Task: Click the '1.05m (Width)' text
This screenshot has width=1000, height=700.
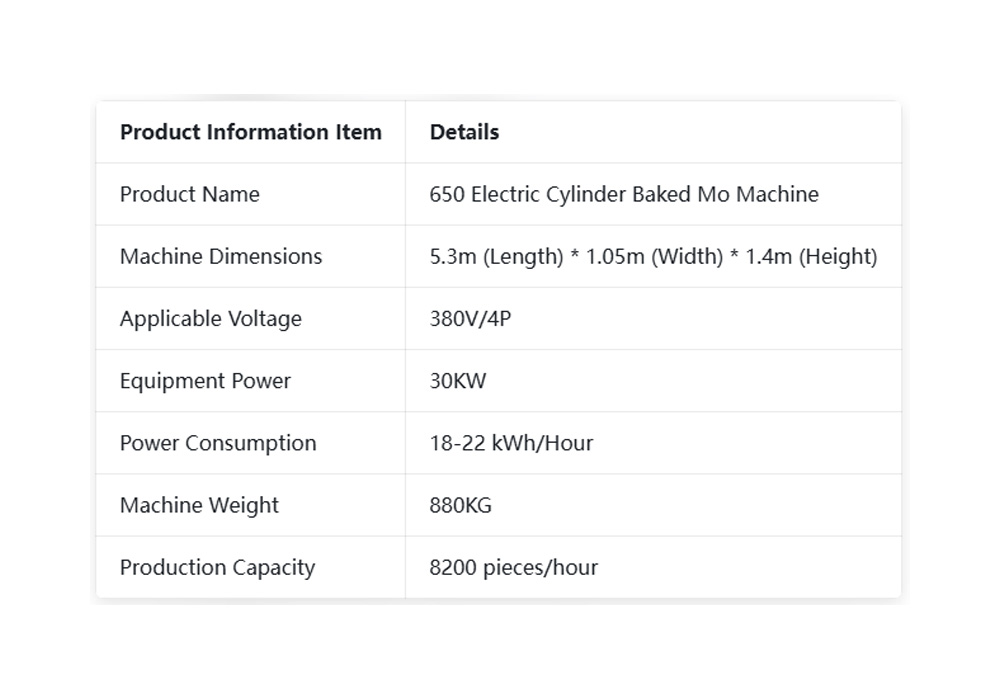Action: coord(654,256)
